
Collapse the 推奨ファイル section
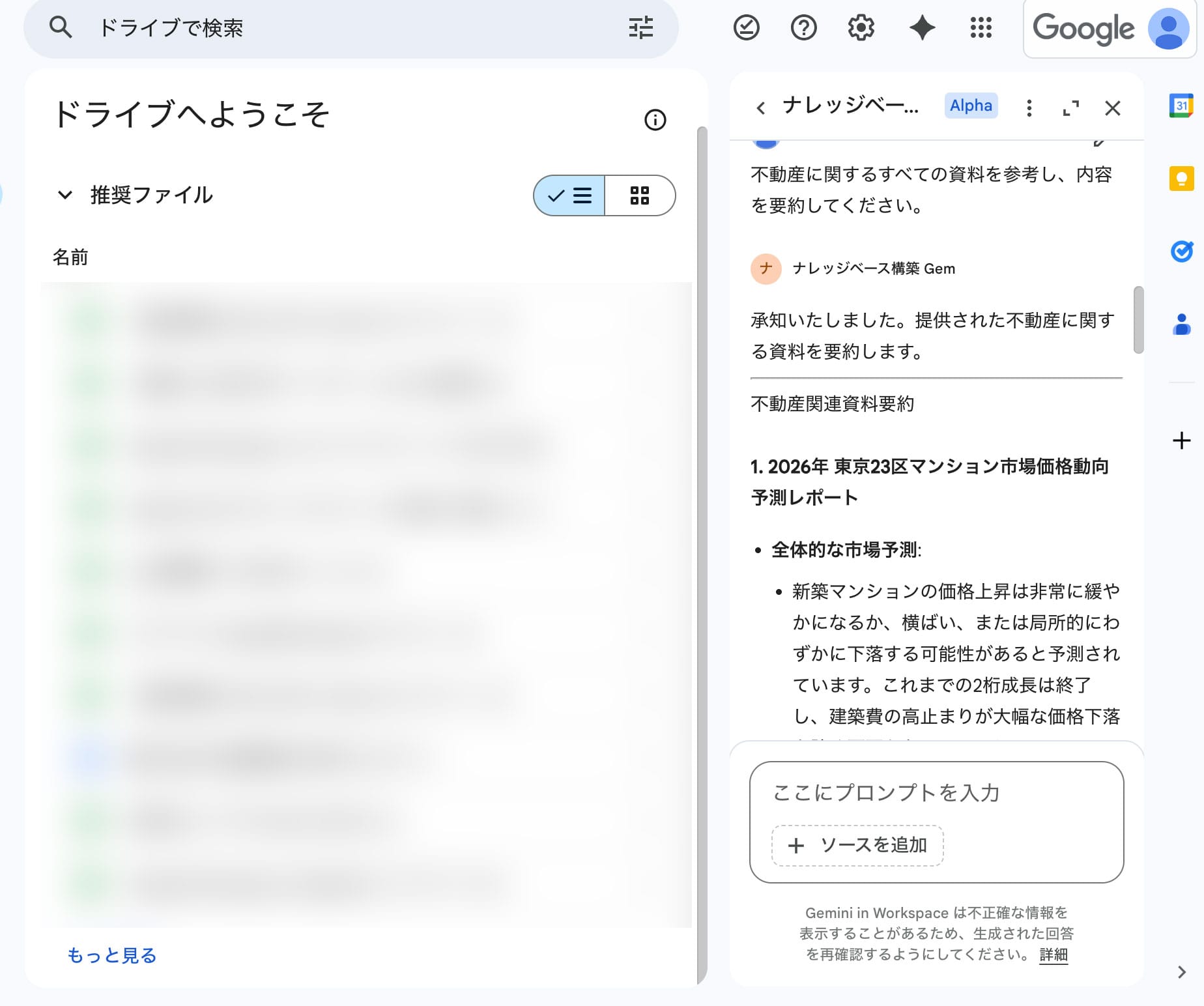(65, 195)
